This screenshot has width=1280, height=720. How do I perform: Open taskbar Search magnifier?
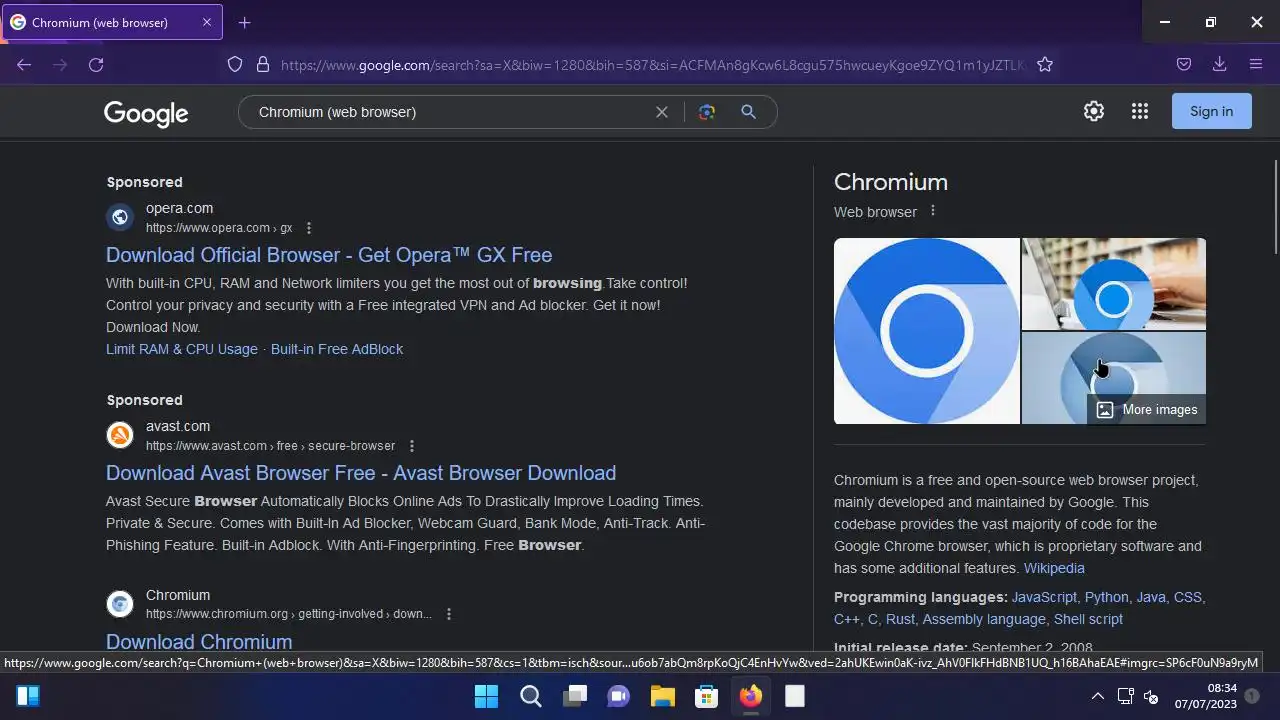pyautogui.click(x=531, y=696)
